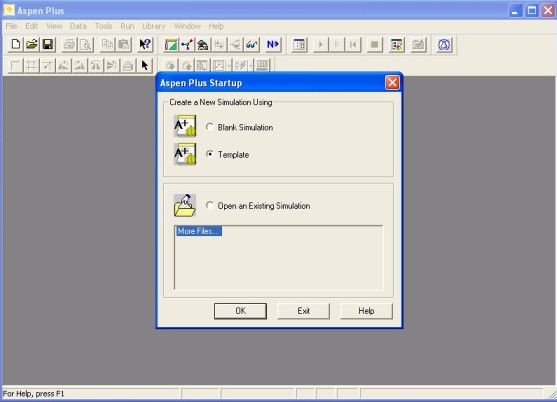The width and height of the screenshot is (557, 402).
Task: Select the black arrow pointer mode tool
Action: point(145,65)
